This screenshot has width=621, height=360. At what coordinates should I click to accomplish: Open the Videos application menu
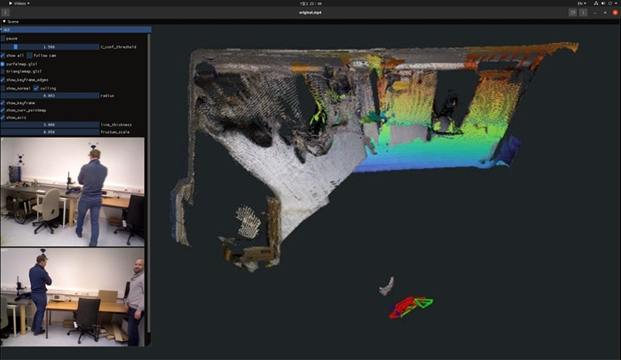[x=19, y=3]
